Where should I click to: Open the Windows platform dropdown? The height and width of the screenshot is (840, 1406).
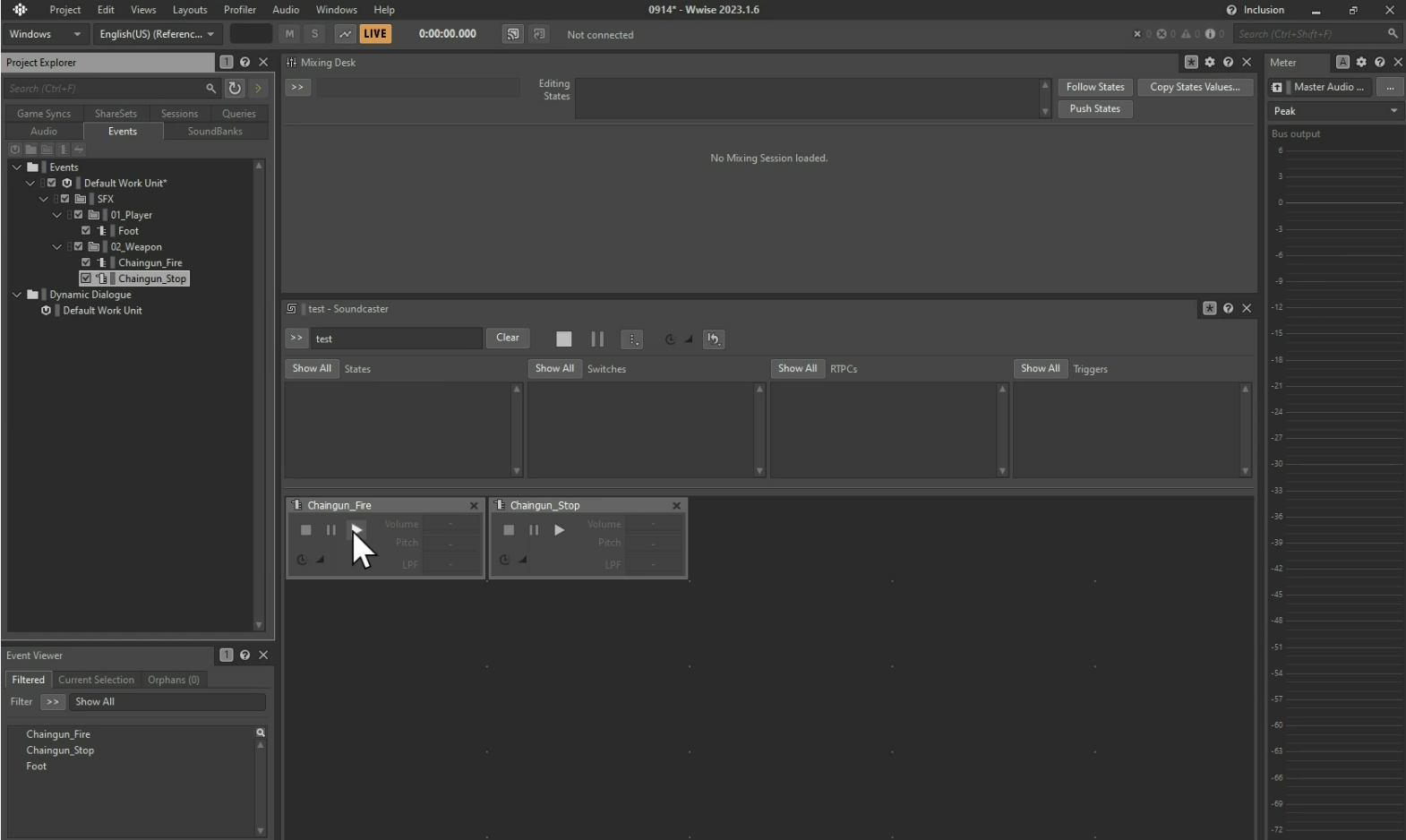coord(46,34)
